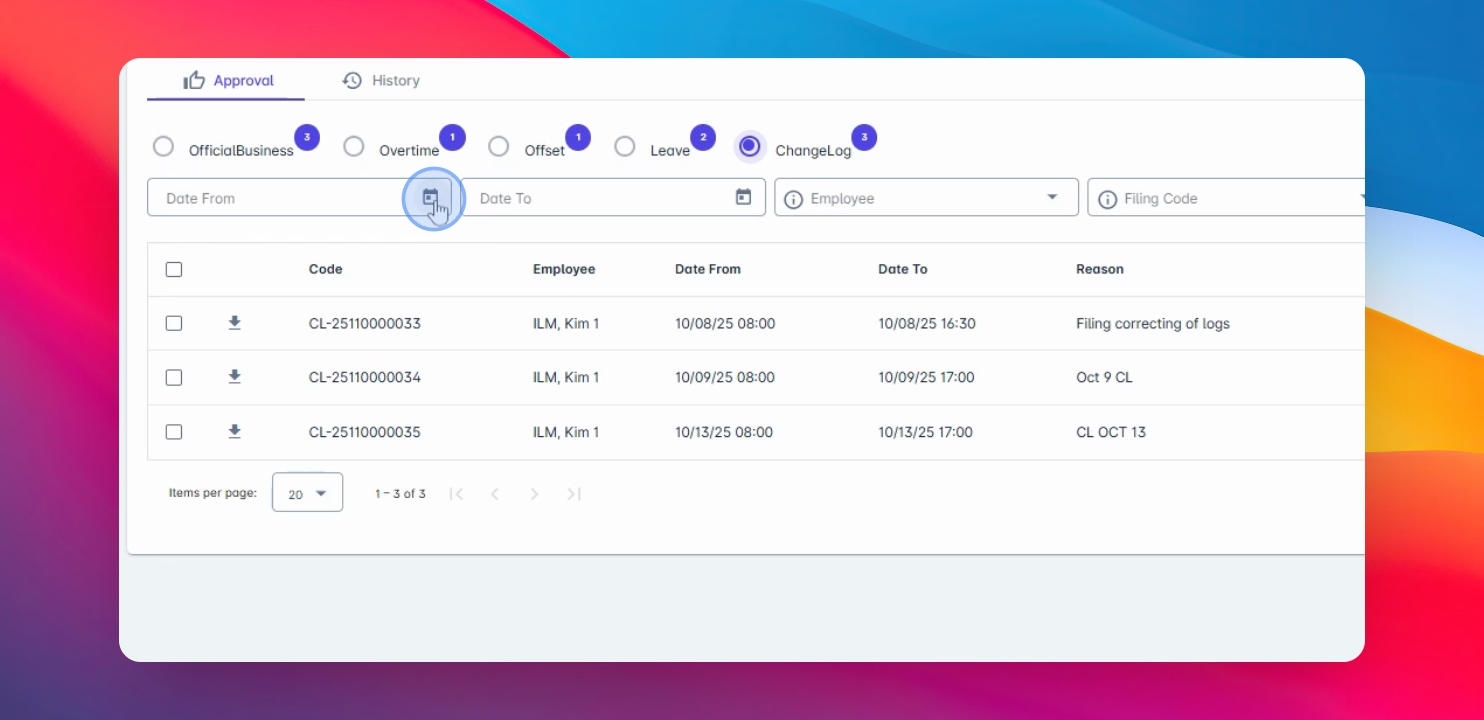Click date '10/13/25 08:00'

[724, 432]
